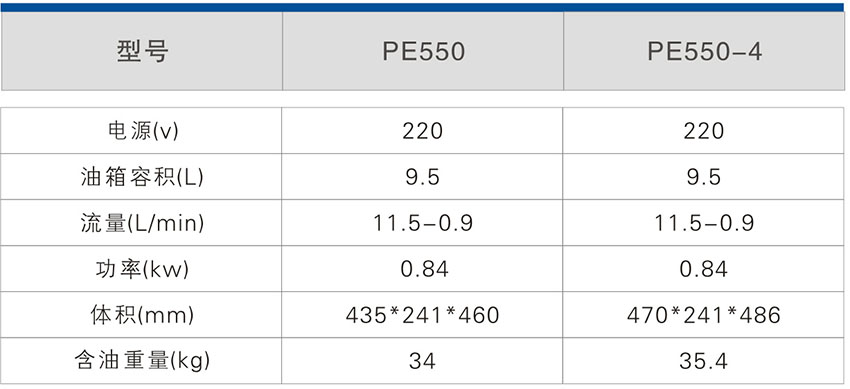Click the 含油重量(kg) row label
The height and width of the screenshot is (389, 850).
(x=142, y=361)
